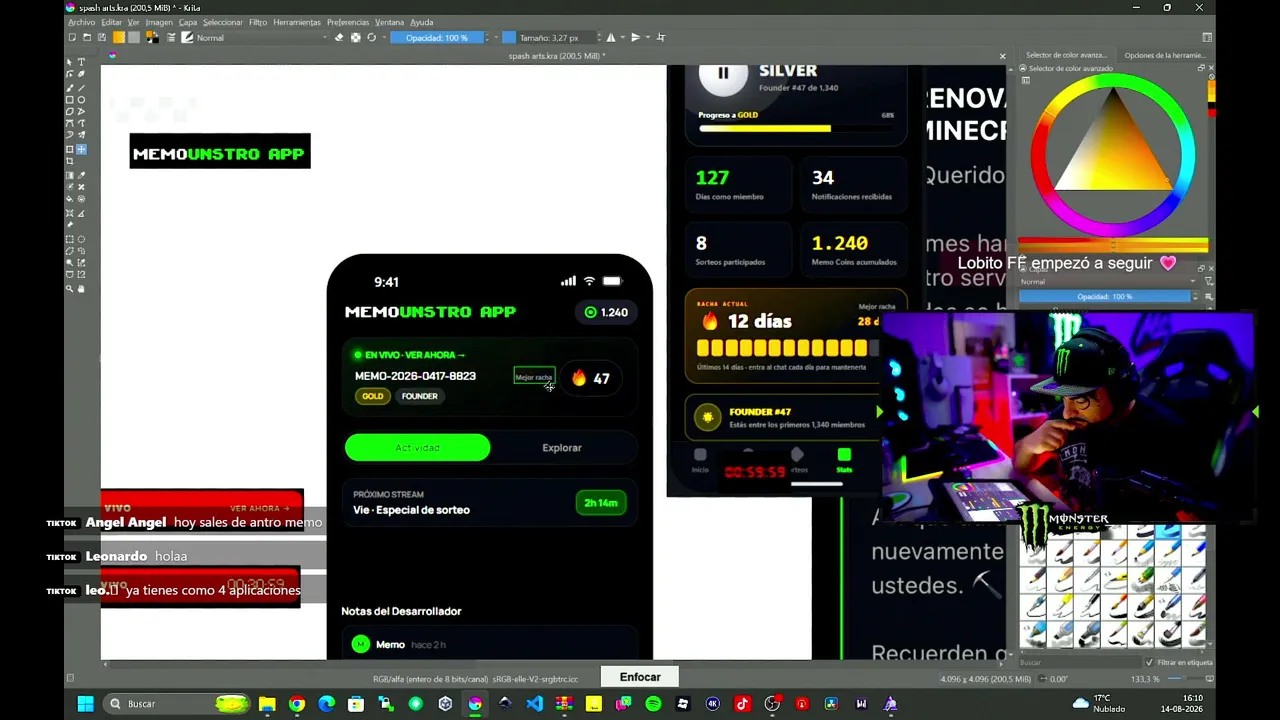This screenshot has height=720, width=1280.
Task: Expand vertical mirror options arrow
Action: [x=647, y=38]
